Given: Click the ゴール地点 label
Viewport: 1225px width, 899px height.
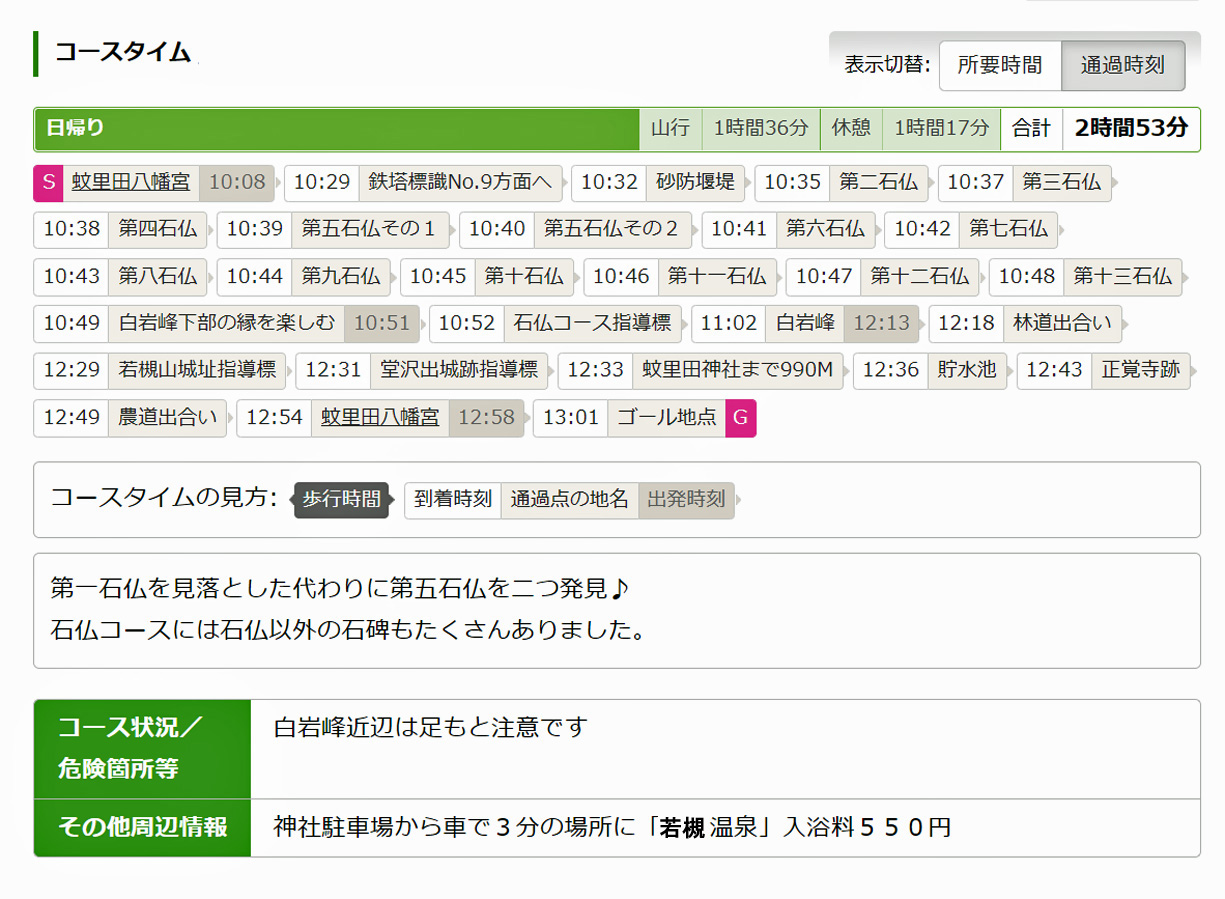Looking at the screenshot, I should (x=666, y=418).
